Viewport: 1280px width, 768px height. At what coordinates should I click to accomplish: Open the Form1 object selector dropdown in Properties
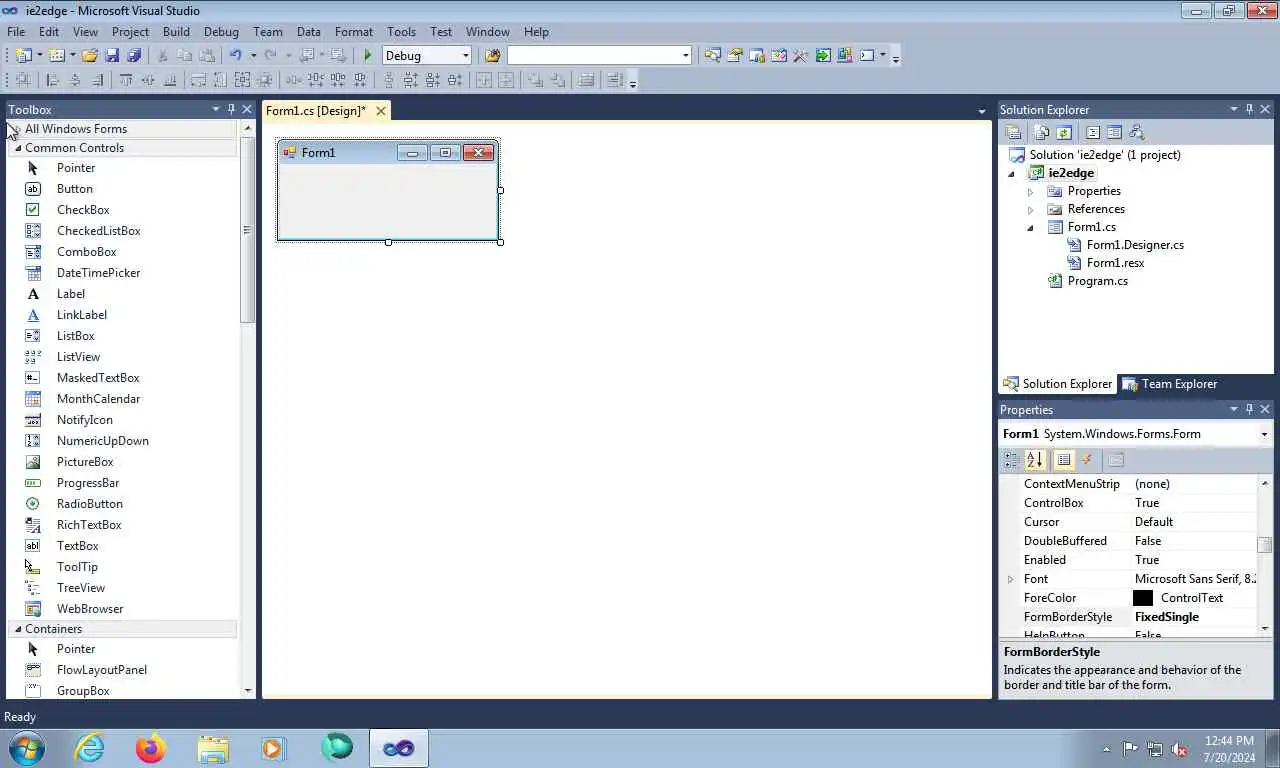[x=1264, y=434]
